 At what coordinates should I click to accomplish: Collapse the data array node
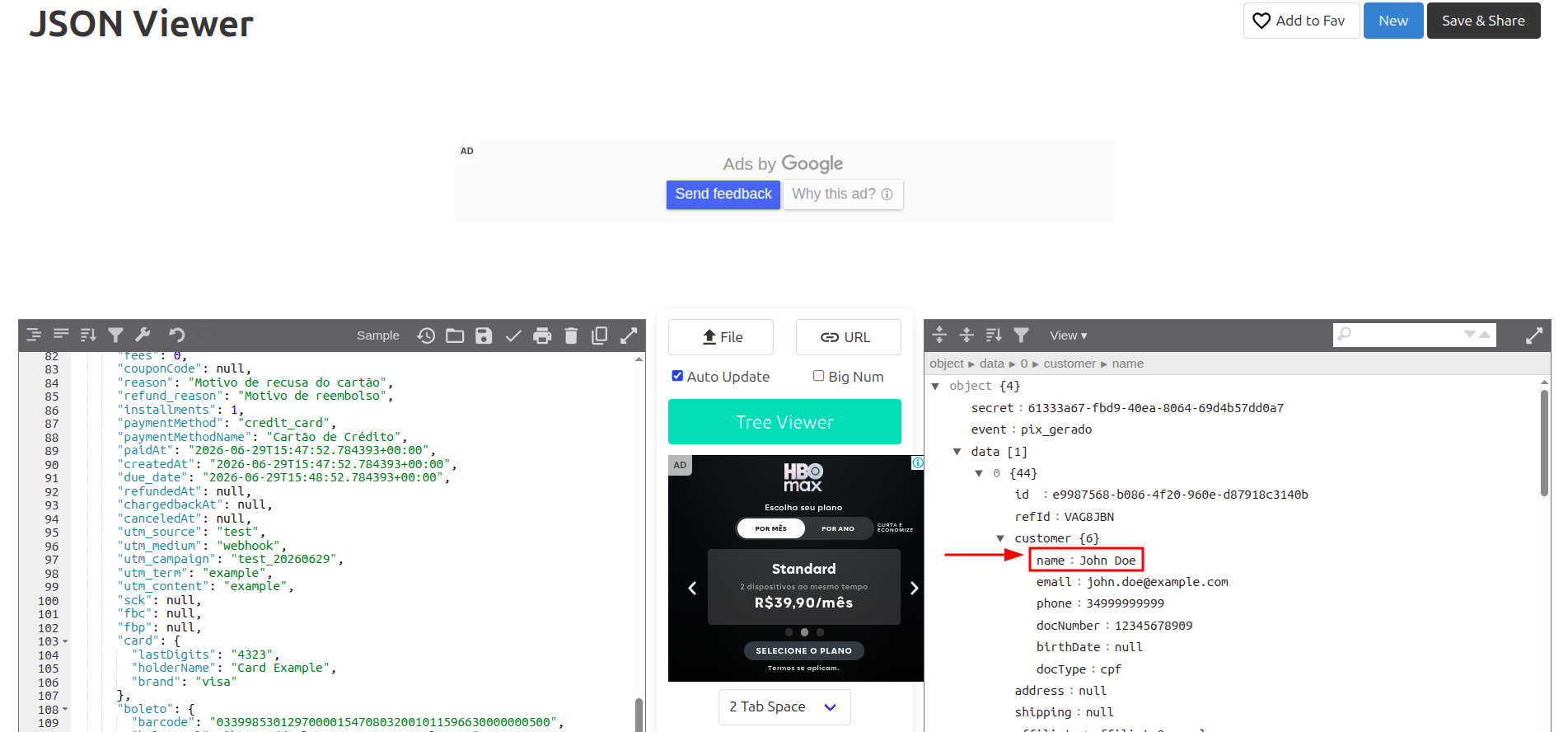tap(957, 452)
